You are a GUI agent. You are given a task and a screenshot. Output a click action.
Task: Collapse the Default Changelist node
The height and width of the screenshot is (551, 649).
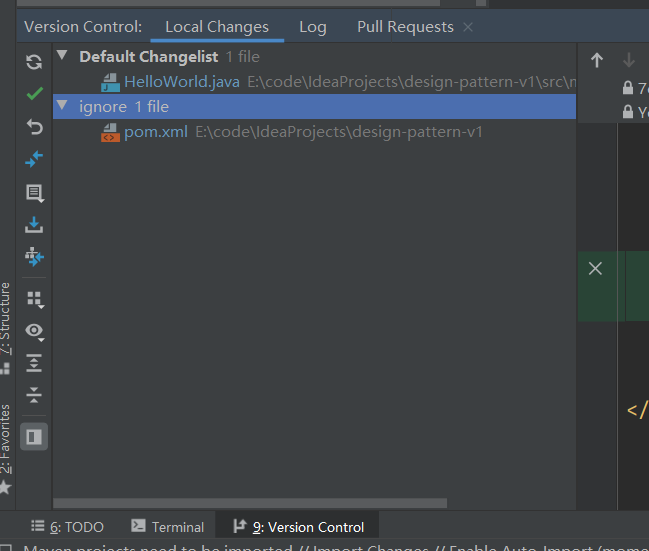(x=62, y=55)
